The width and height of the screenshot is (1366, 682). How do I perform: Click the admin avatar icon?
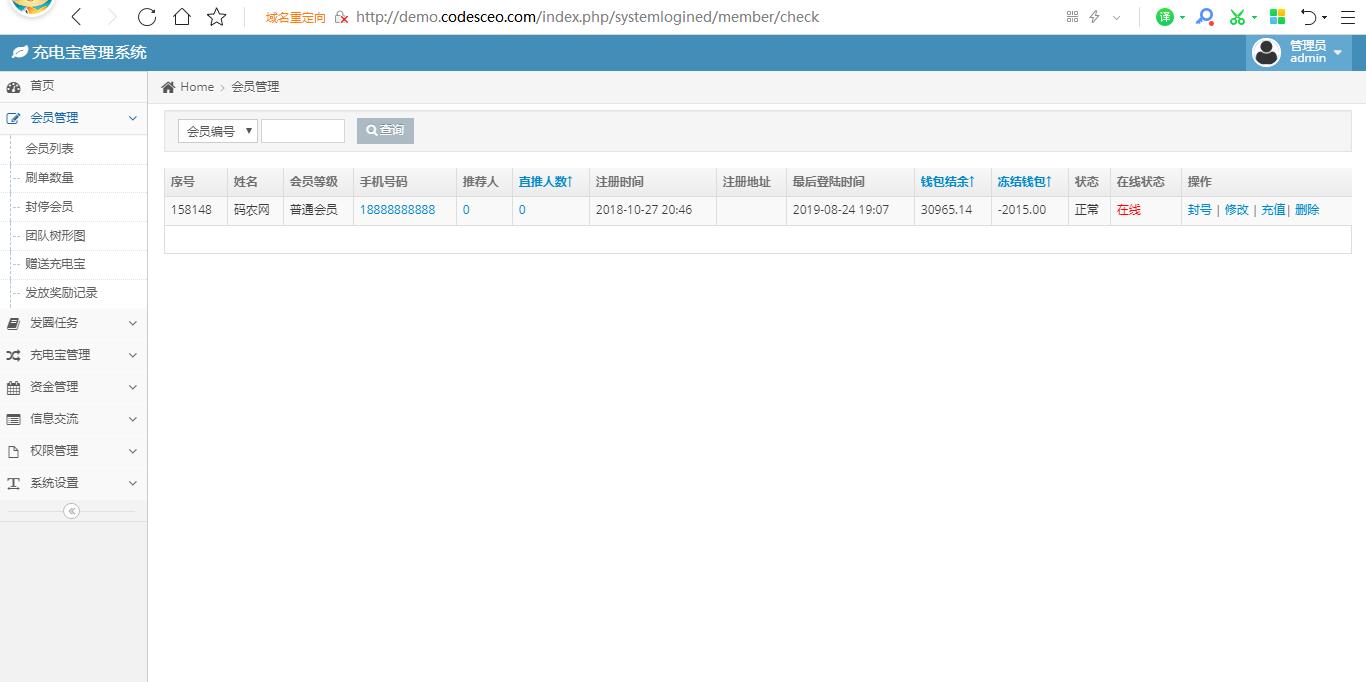click(1266, 52)
